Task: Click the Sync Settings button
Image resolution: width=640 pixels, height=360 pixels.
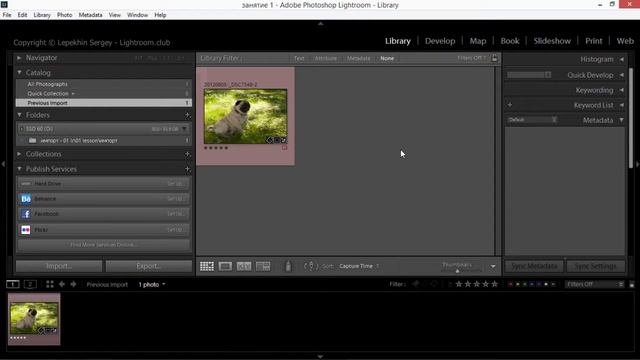Action: (x=596, y=266)
